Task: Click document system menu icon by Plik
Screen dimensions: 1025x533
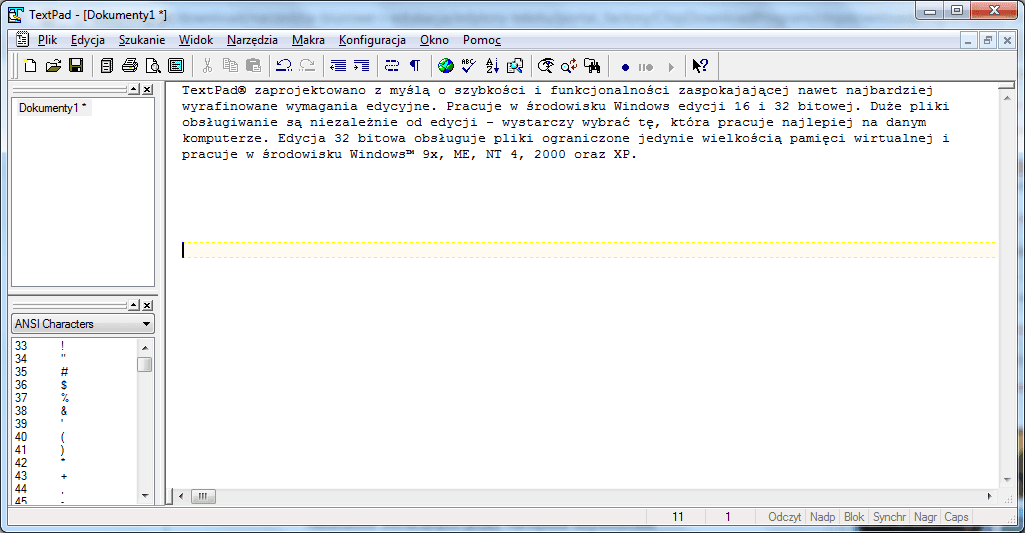Action: [22, 40]
